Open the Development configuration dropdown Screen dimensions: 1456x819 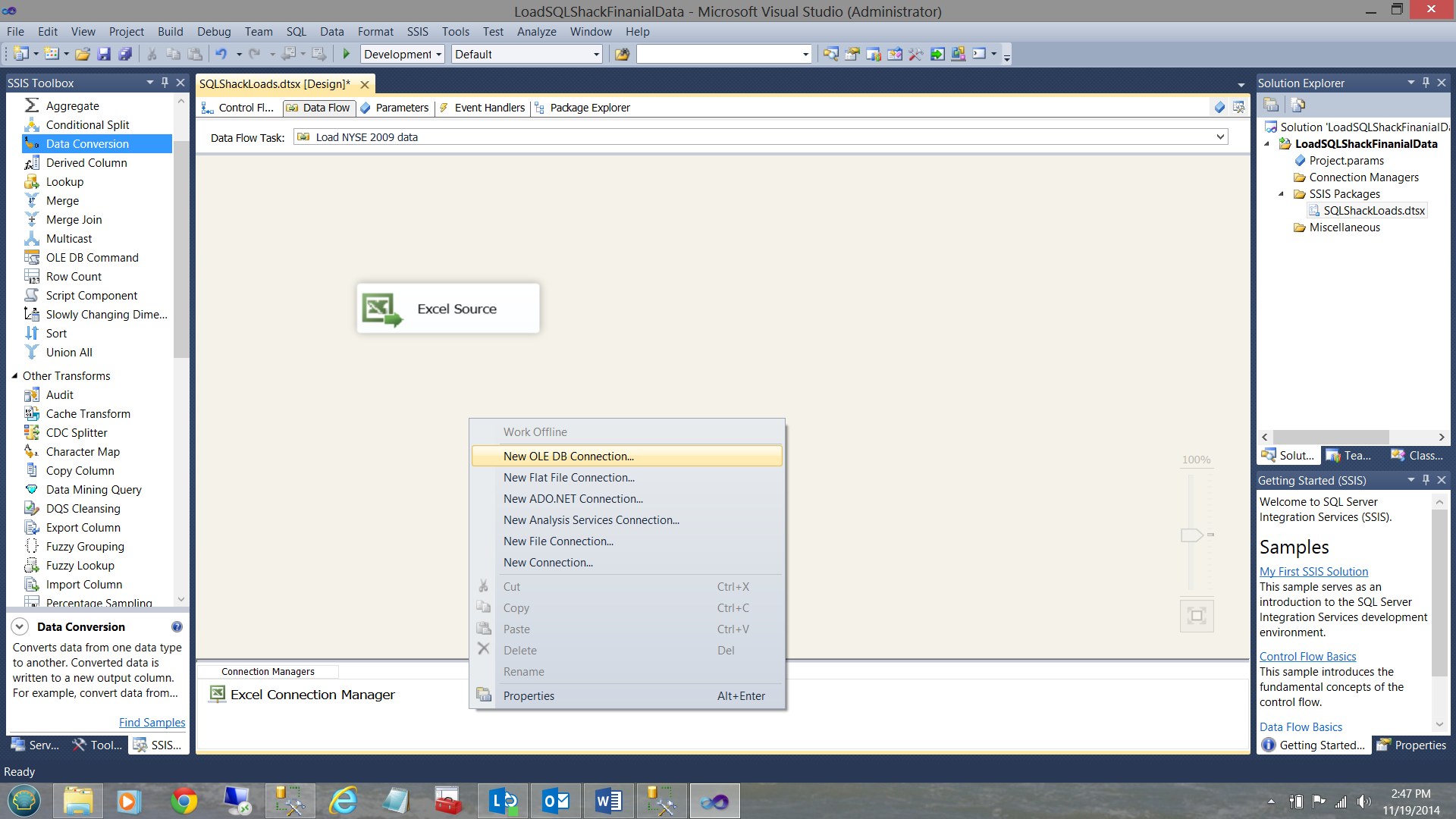tap(438, 55)
